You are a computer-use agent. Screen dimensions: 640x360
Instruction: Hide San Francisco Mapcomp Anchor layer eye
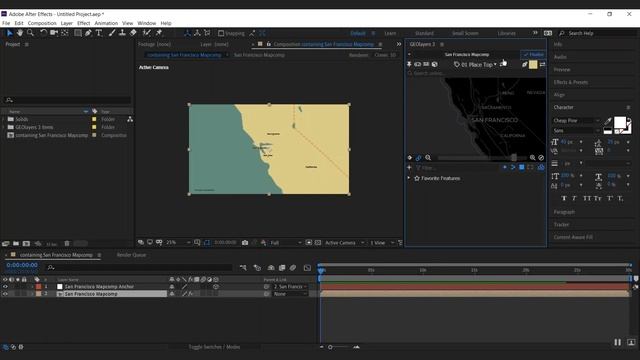coord(5,287)
